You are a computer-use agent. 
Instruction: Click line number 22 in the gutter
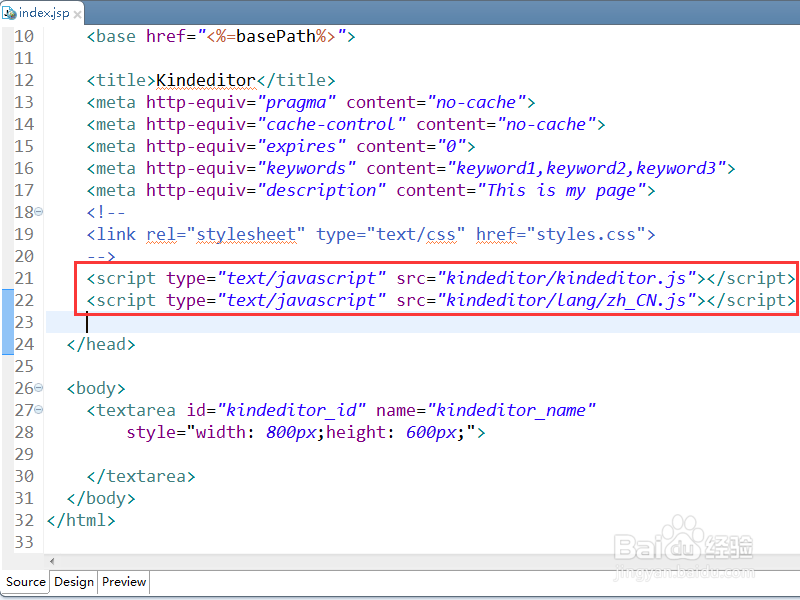(24, 300)
